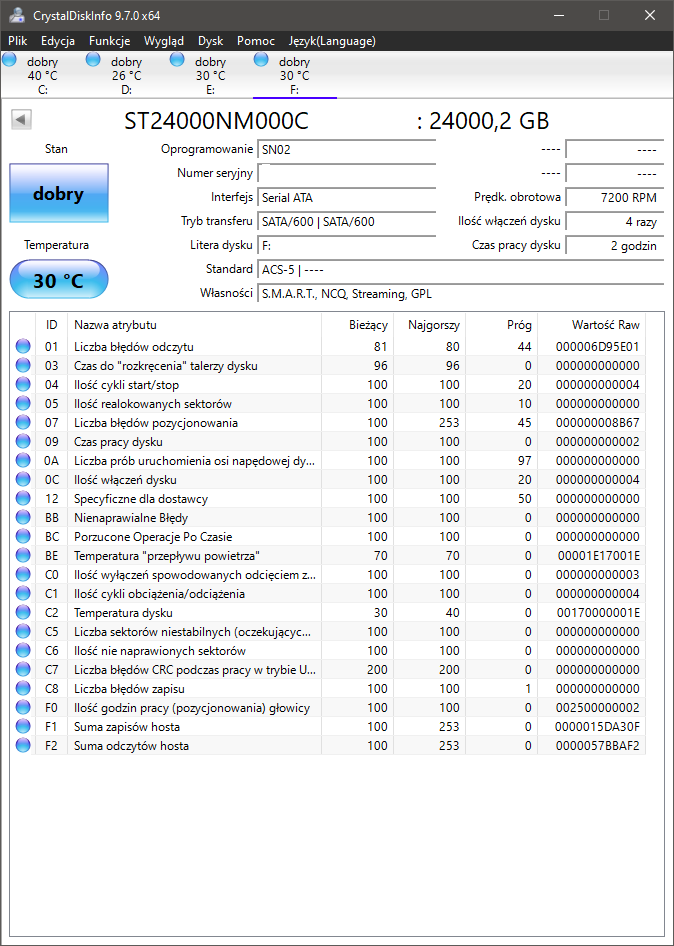Click status orb for attribute 07 seek errors
Image resolution: width=674 pixels, height=946 pixels.
click(23, 422)
